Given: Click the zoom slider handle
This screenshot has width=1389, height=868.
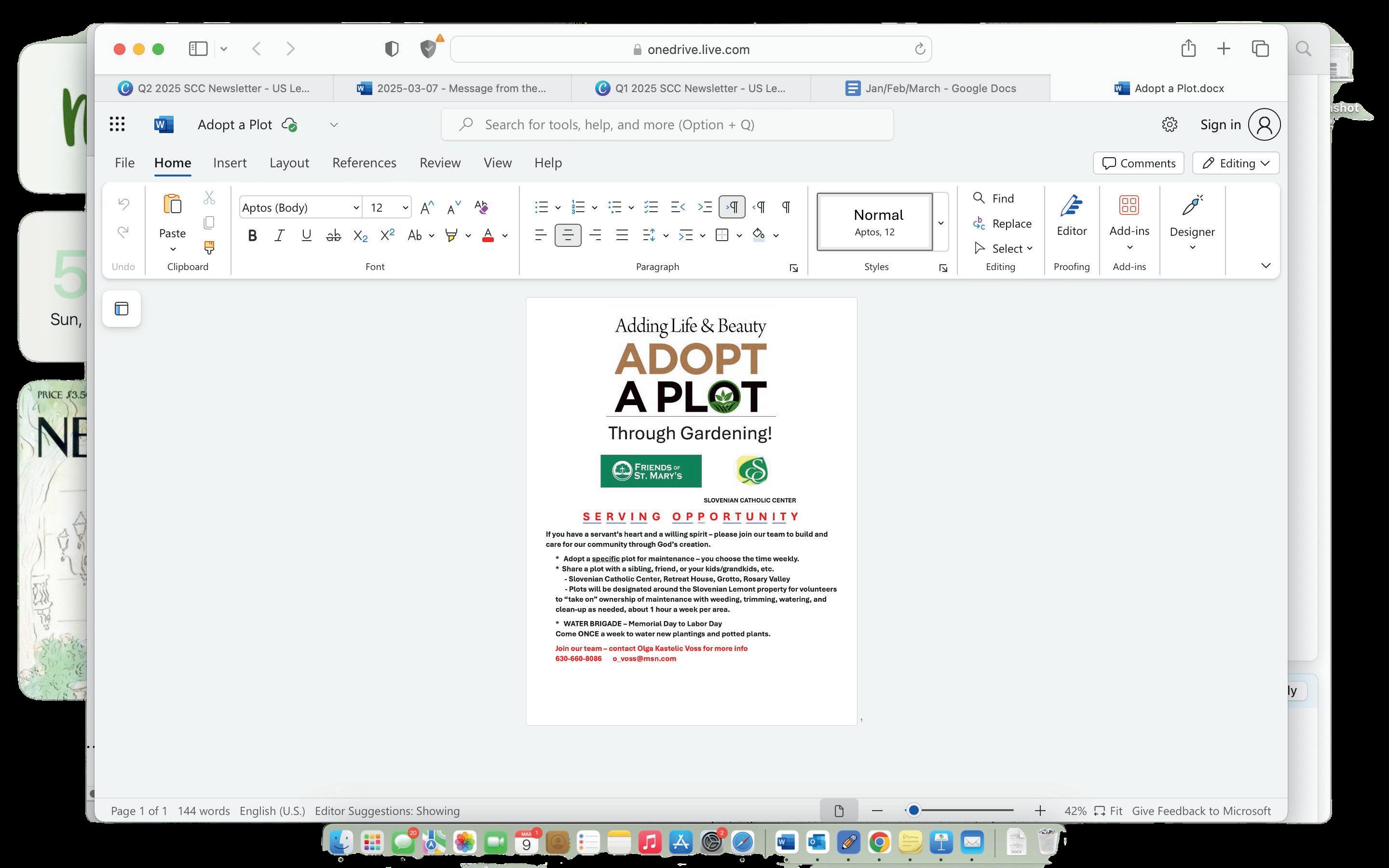Looking at the screenshot, I should [914, 811].
